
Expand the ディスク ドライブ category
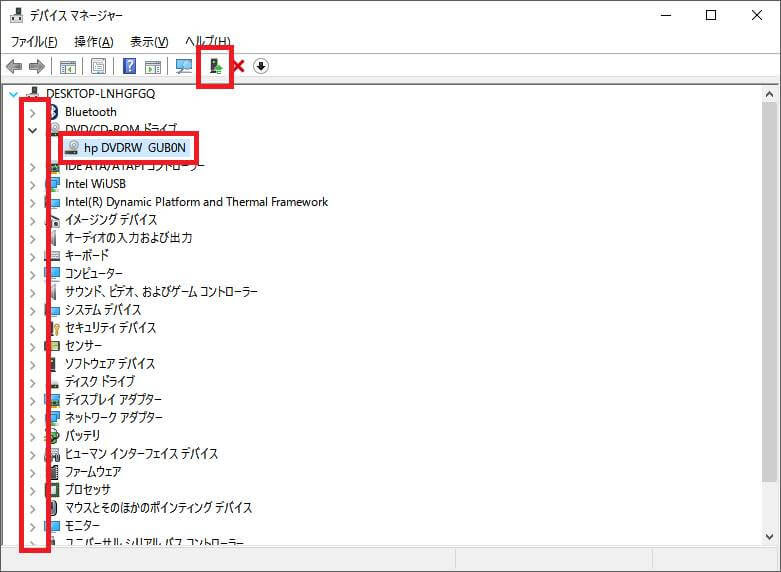pos(32,383)
